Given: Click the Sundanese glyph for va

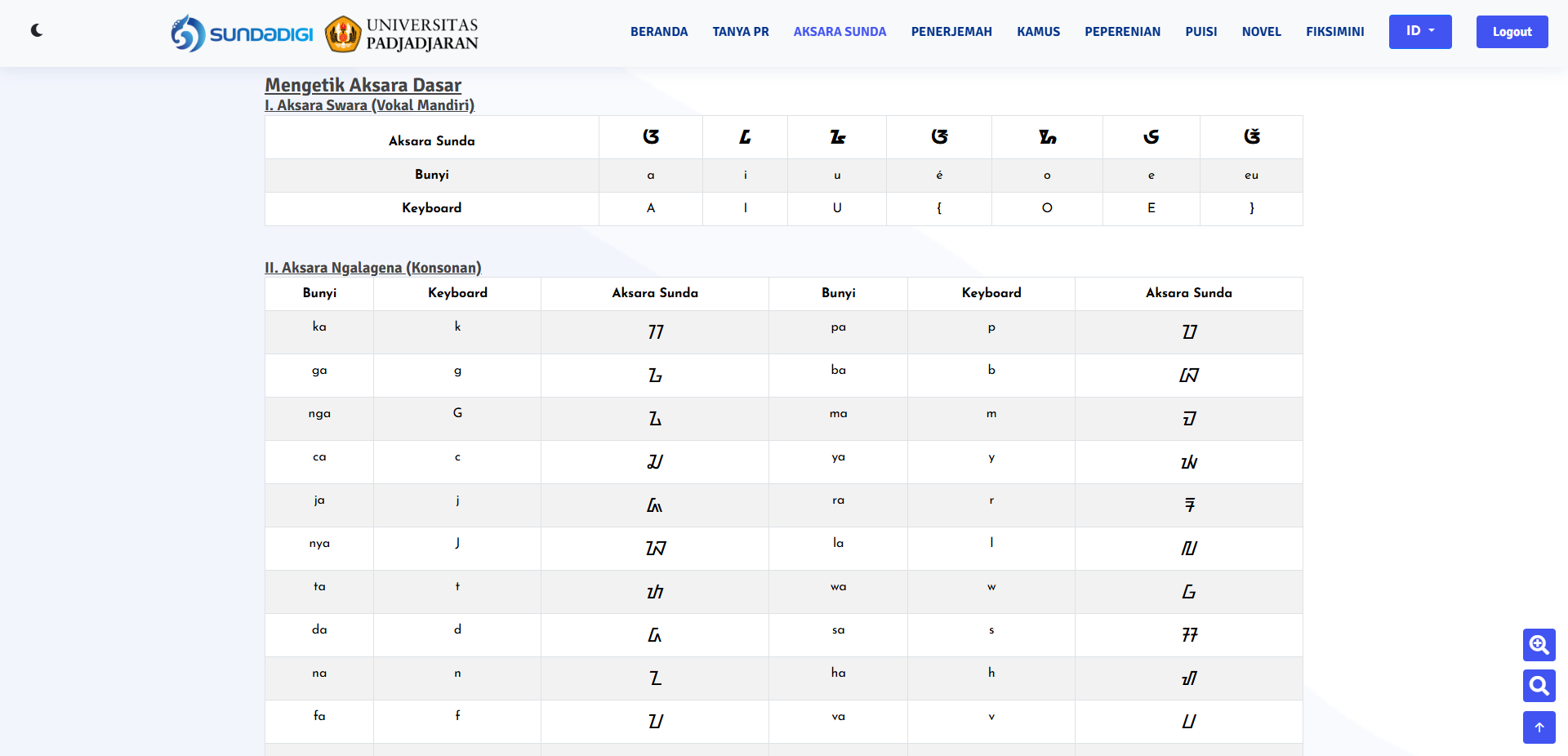Looking at the screenshot, I should 1189,722.
